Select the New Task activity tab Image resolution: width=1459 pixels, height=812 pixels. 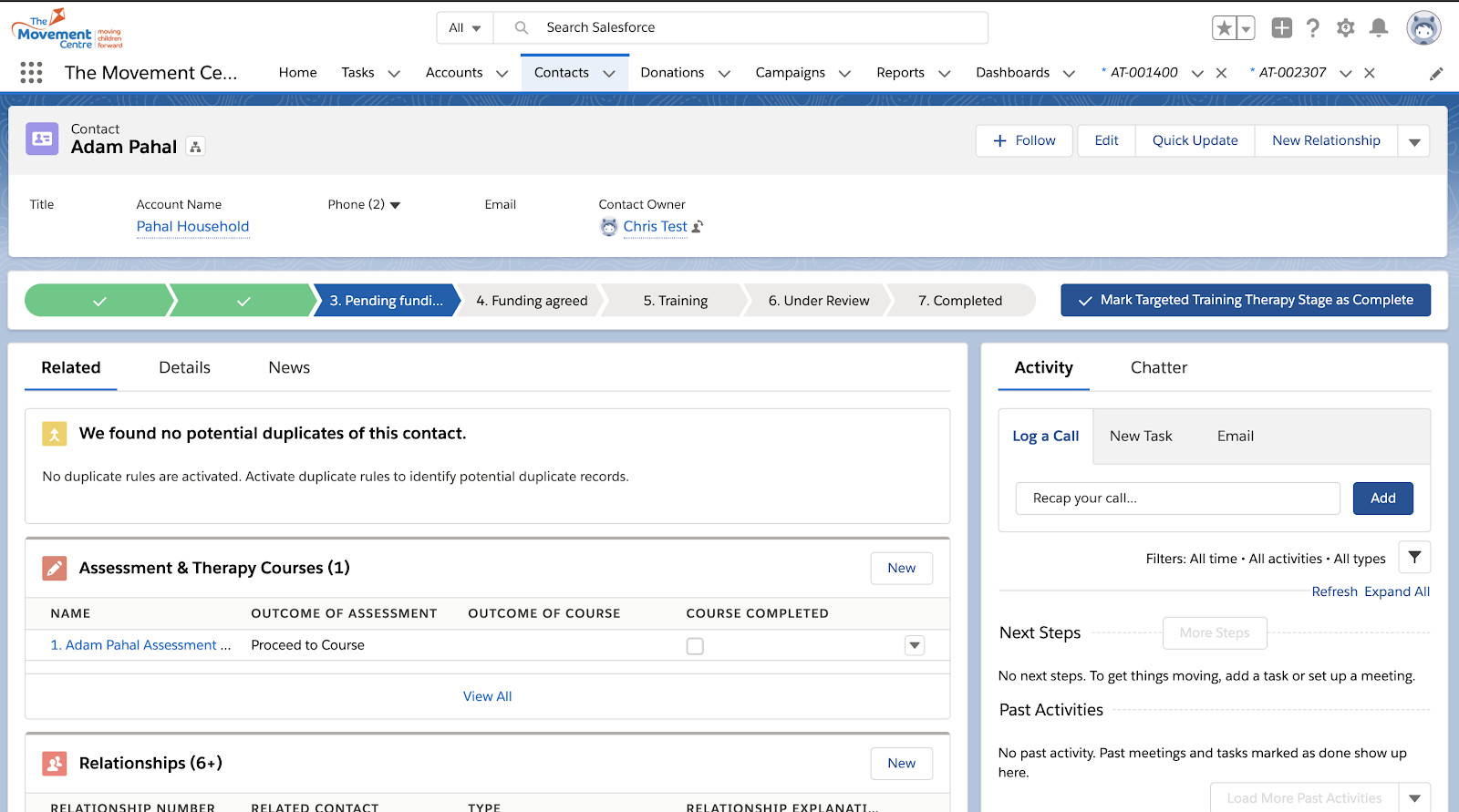tap(1141, 437)
